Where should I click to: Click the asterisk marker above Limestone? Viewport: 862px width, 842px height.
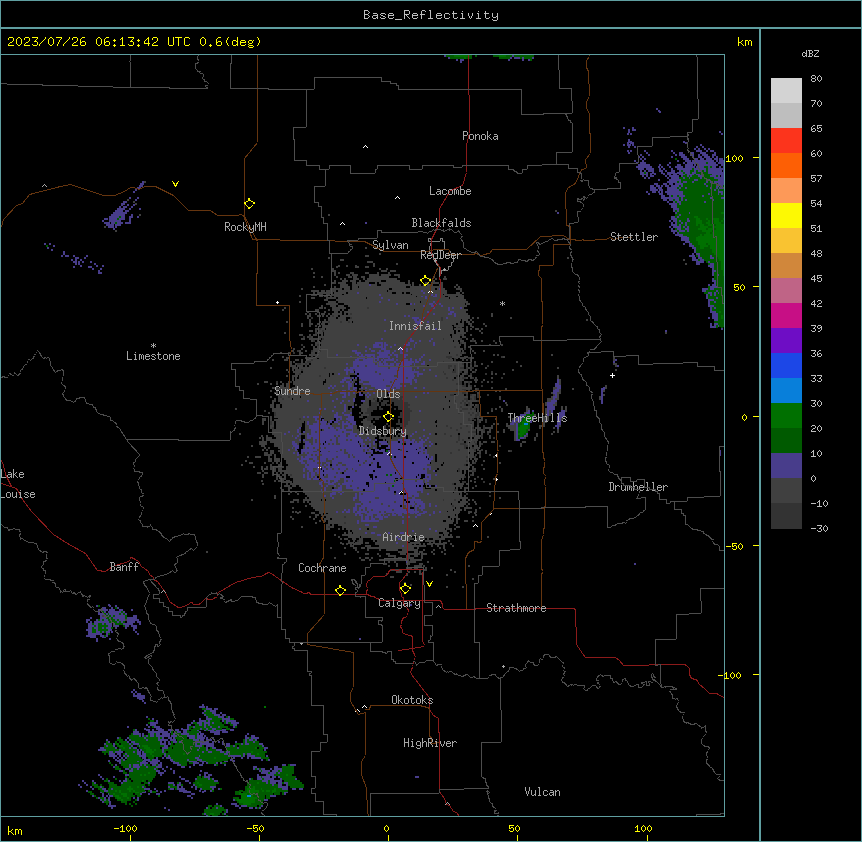(x=153, y=346)
